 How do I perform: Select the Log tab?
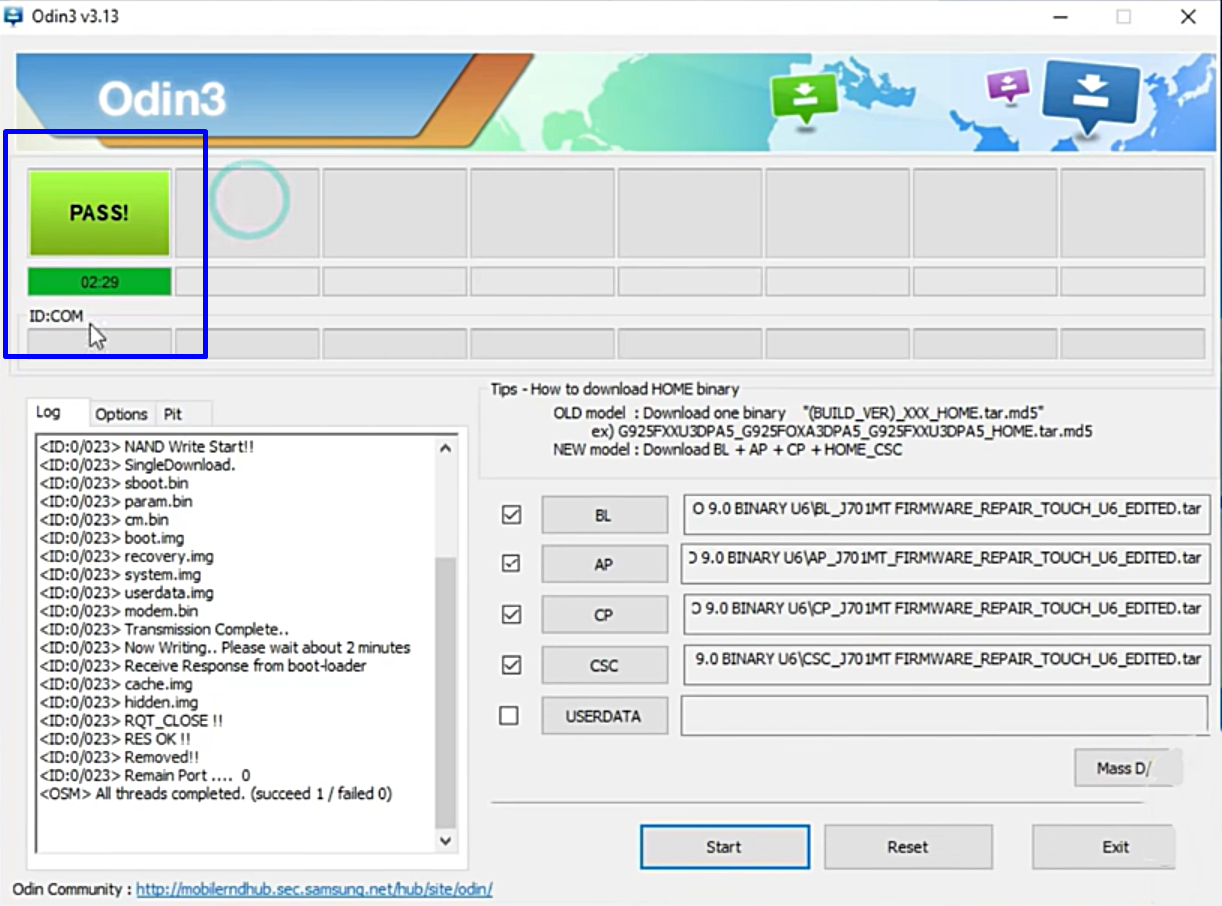[x=48, y=412]
